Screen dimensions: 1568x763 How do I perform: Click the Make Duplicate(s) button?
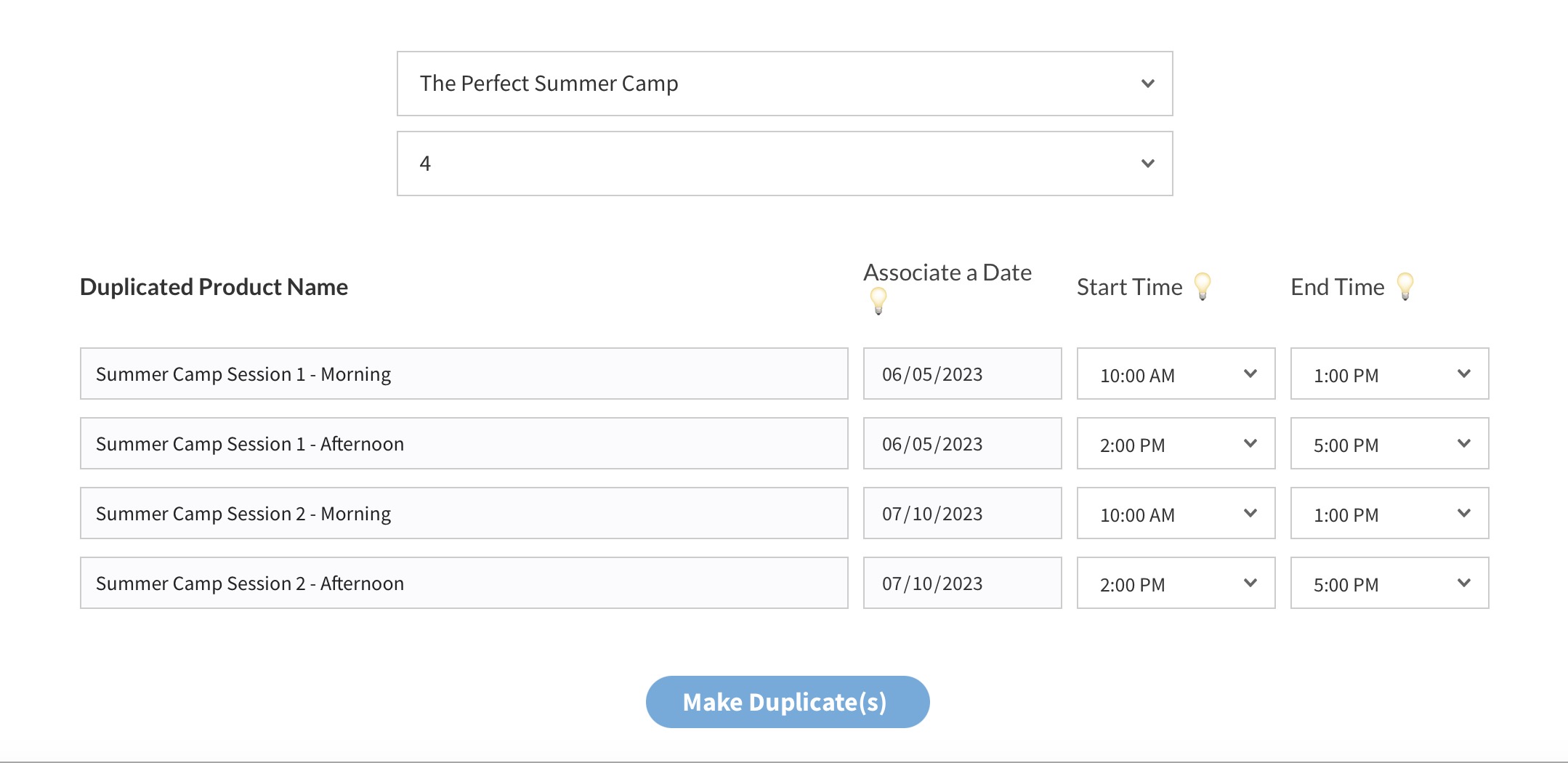[x=787, y=702]
